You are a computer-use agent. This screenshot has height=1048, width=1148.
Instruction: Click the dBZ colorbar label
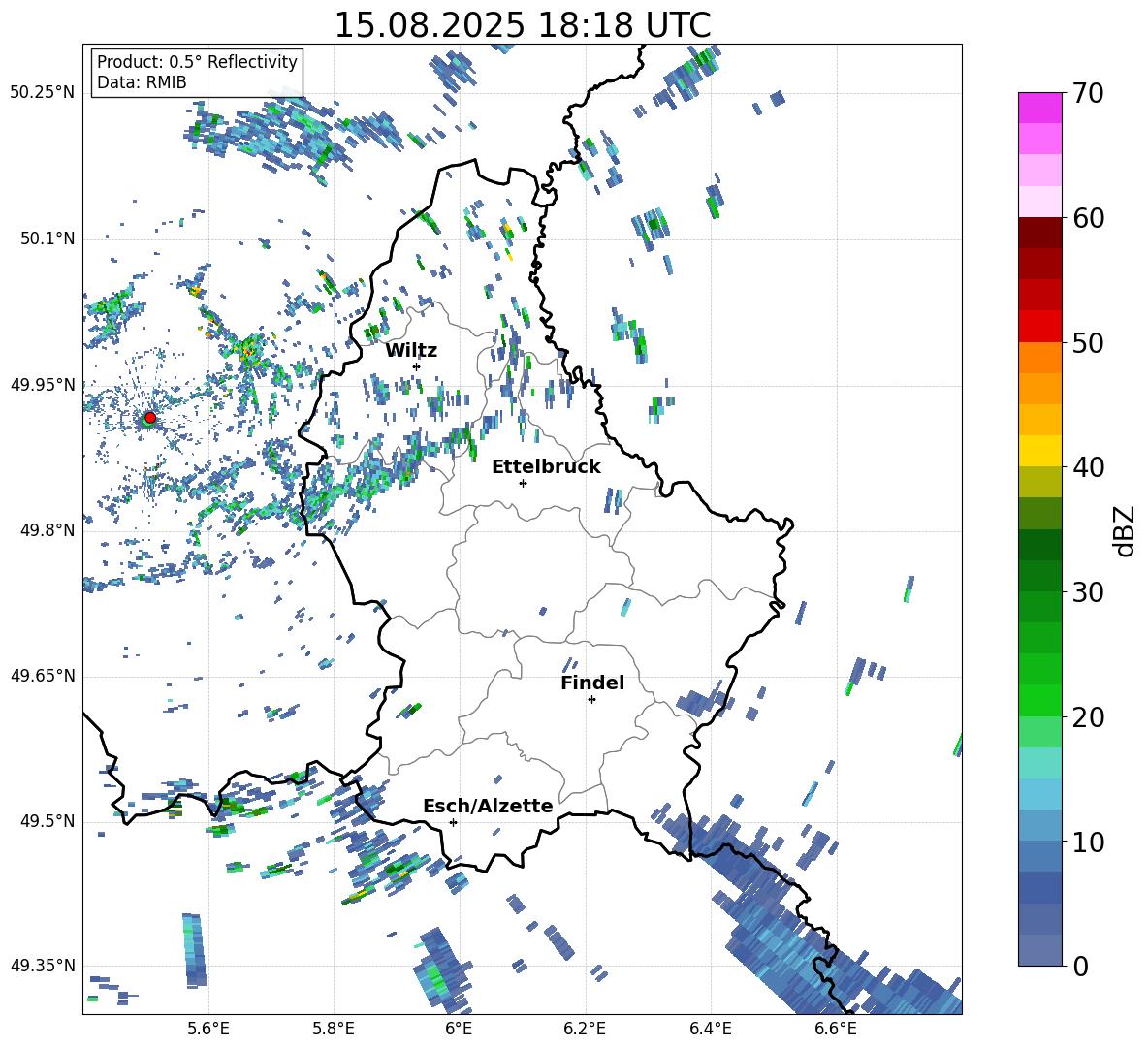pos(1126,530)
